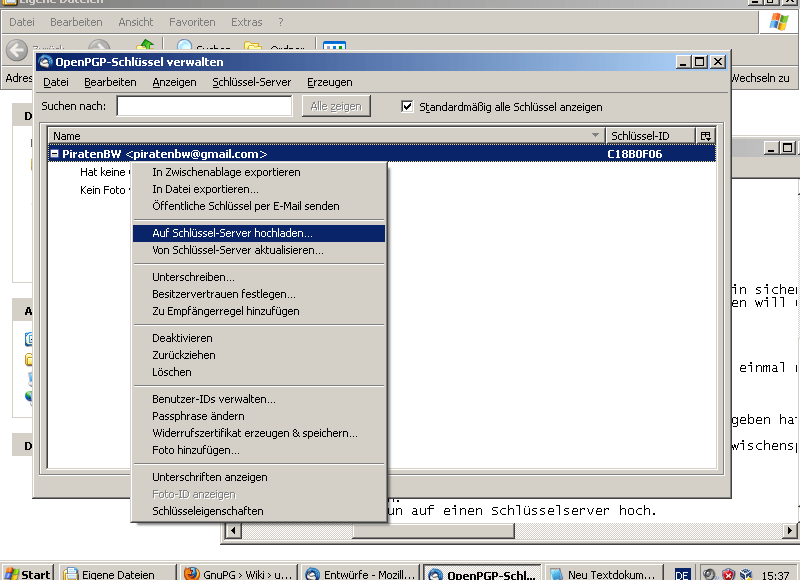Toggle 'Standardmäßig alle Schlüssel anzeigen' checkbox

tap(407, 107)
